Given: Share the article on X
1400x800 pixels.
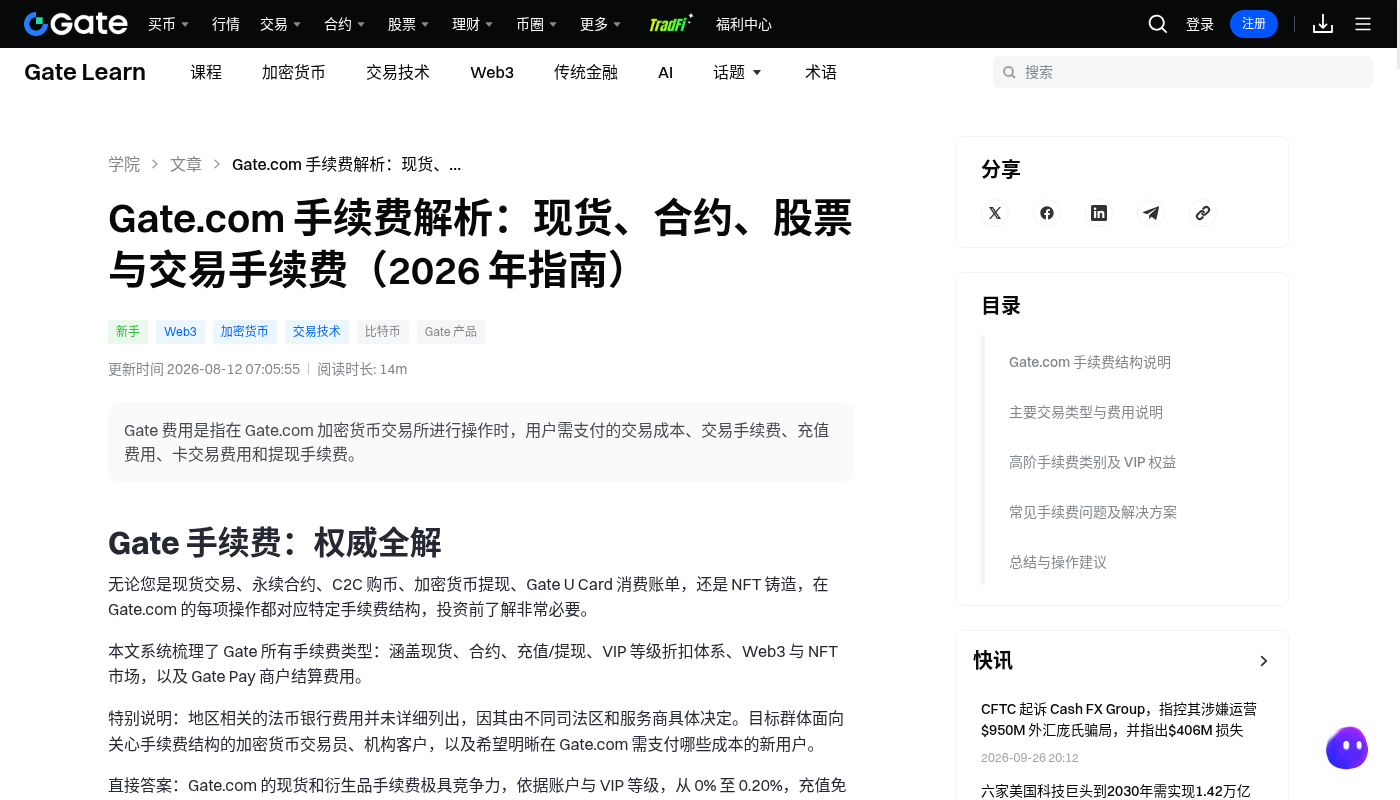Looking at the screenshot, I should click(x=995, y=213).
